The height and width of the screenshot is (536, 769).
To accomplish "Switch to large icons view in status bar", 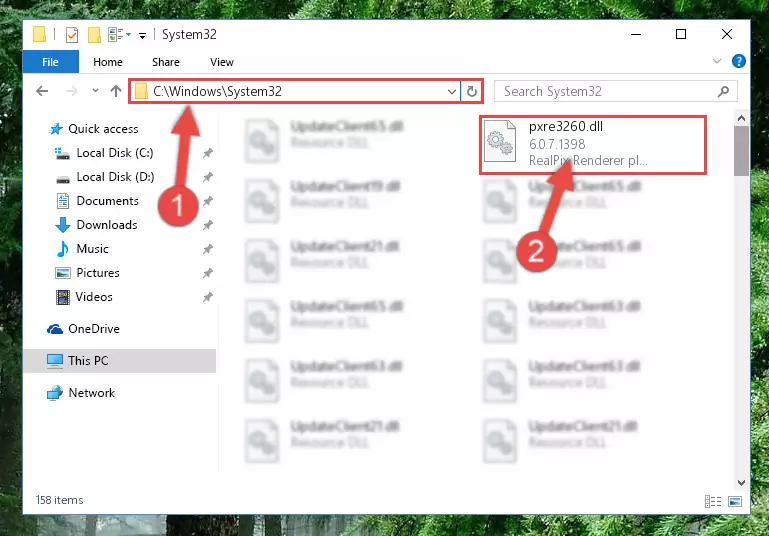I will 735,501.
